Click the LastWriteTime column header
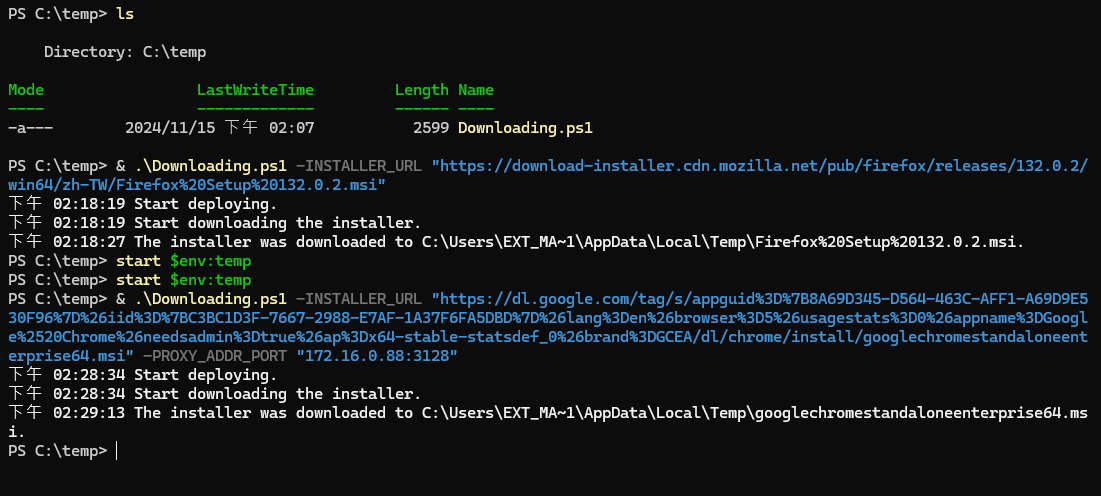The height and width of the screenshot is (496, 1101). [255, 90]
